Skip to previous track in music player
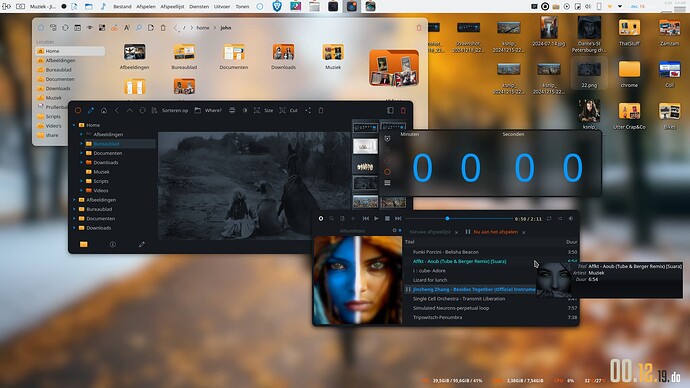Image resolution: width=690 pixels, height=388 pixels. coord(366,218)
